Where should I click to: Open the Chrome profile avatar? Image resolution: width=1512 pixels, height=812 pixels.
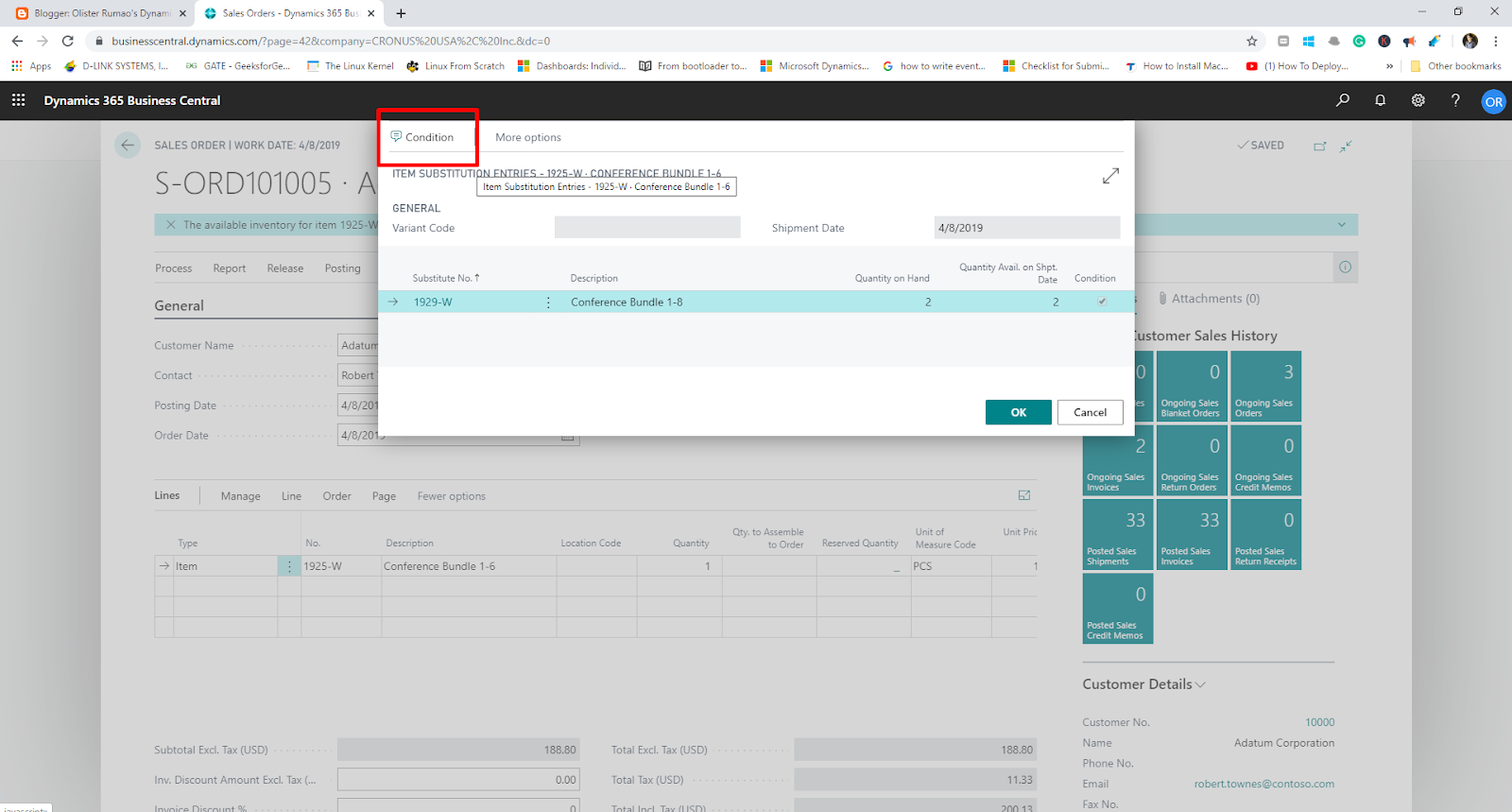pos(1469,41)
